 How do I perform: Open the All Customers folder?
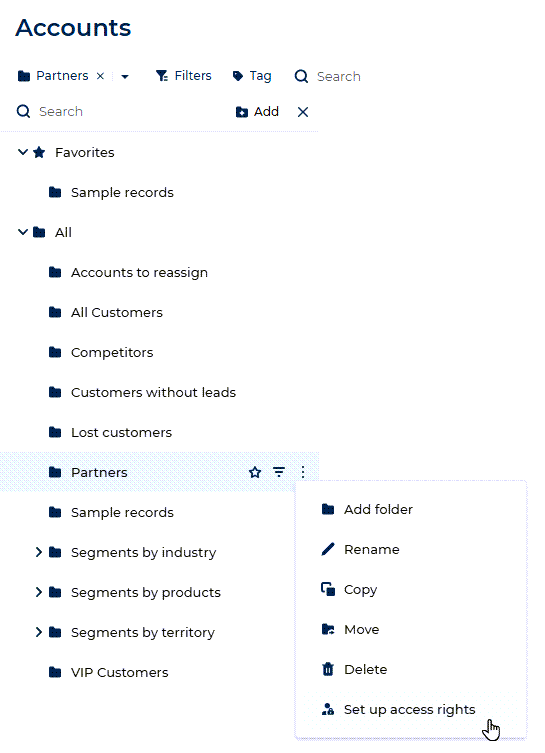click(x=117, y=313)
